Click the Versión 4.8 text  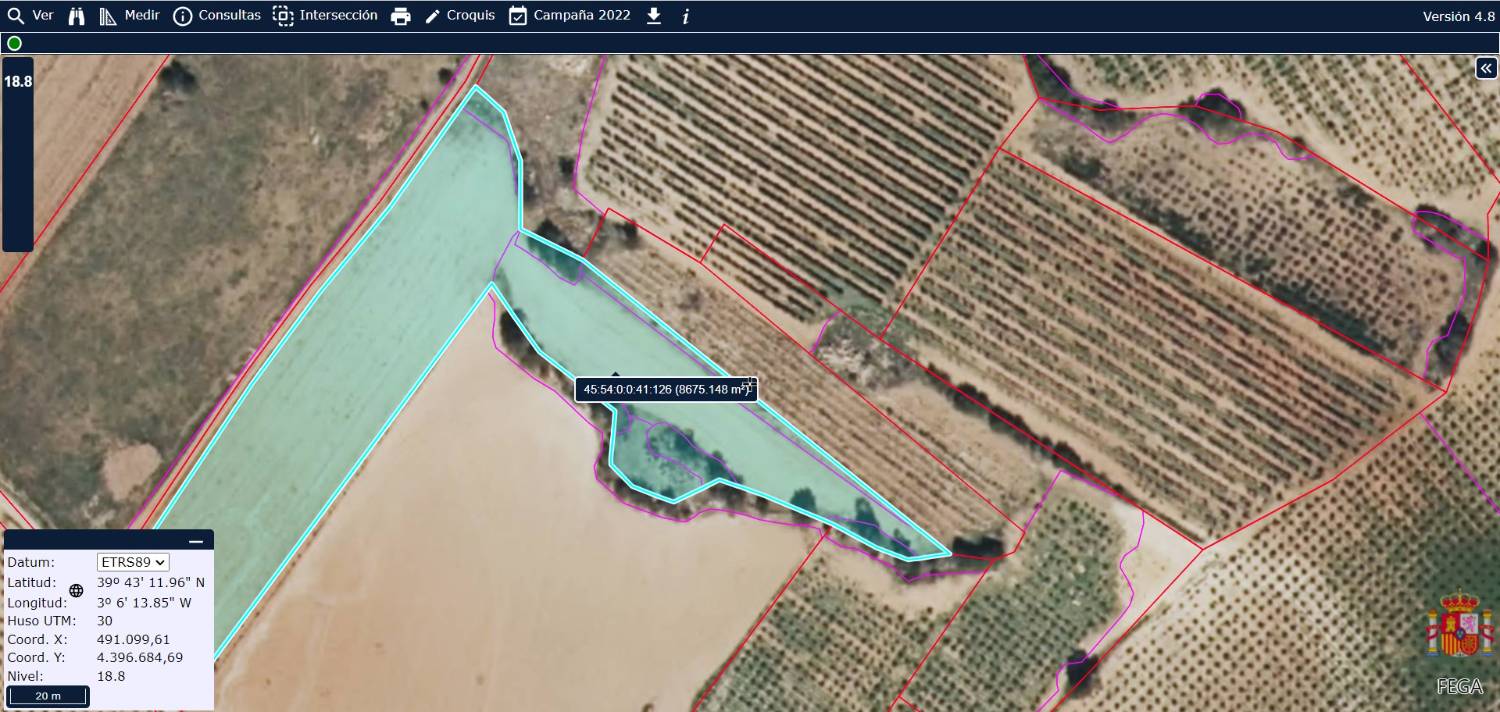tap(1459, 16)
